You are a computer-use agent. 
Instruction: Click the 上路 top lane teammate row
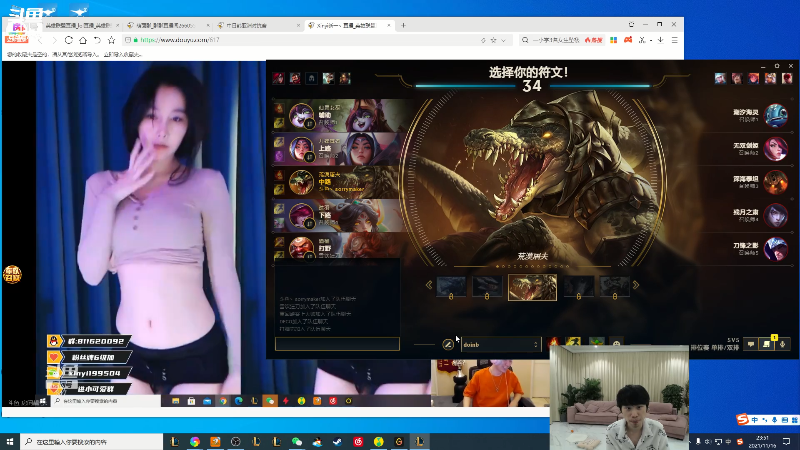pyautogui.click(x=339, y=149)
